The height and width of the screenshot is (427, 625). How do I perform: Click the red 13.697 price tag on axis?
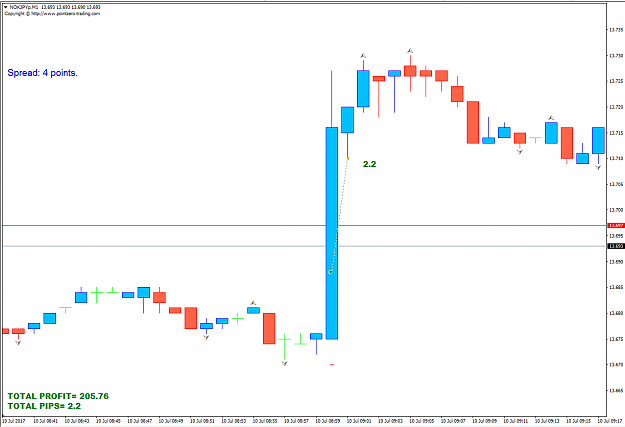pyautogui.click(x=616, y=226)
